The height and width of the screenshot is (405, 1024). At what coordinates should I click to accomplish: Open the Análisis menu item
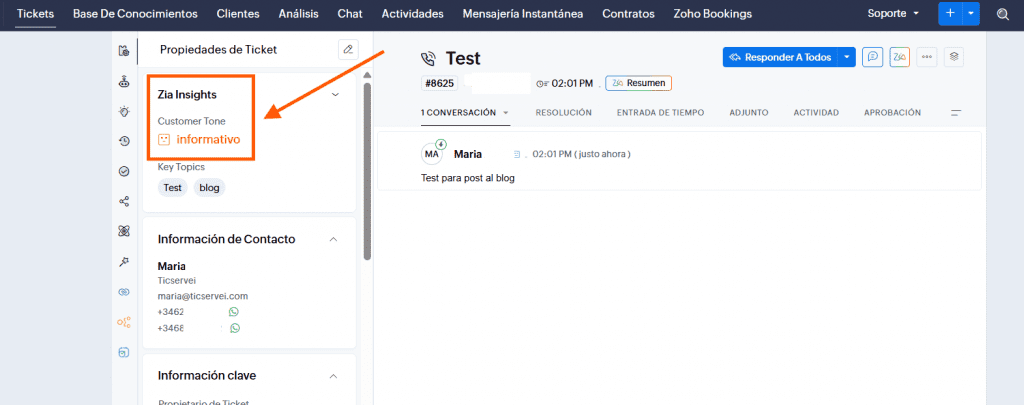[298, 14]
